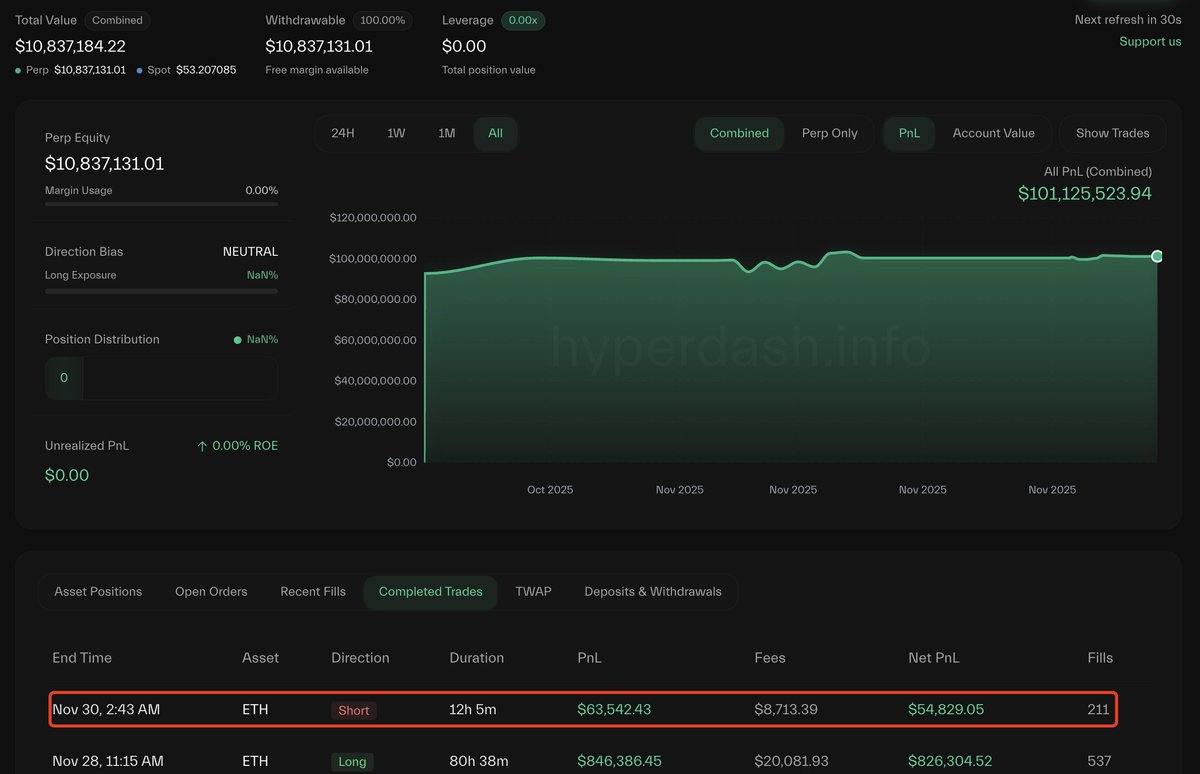
Task: Click the Show Trades button
Action: point(1112,133)
